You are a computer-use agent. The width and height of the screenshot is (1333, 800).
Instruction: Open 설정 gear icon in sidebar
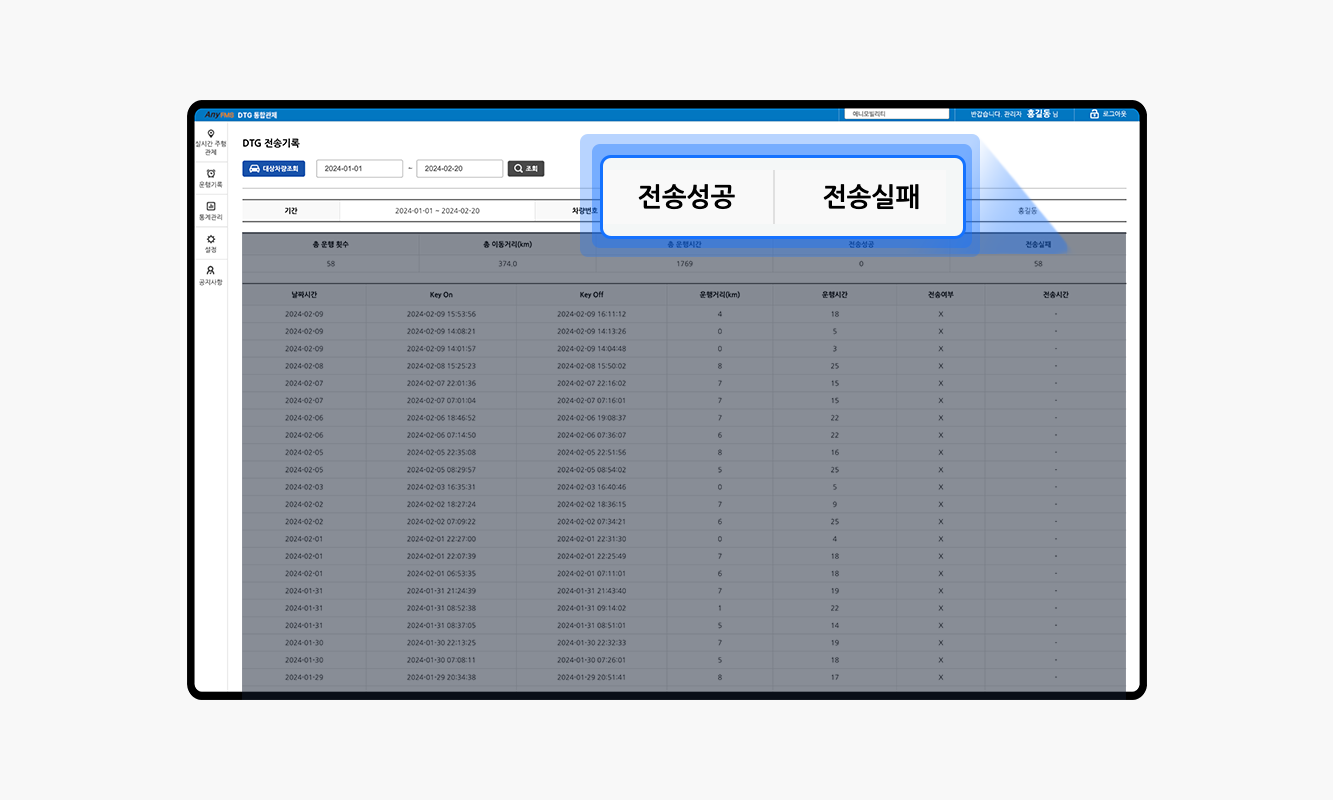(210, 239)
